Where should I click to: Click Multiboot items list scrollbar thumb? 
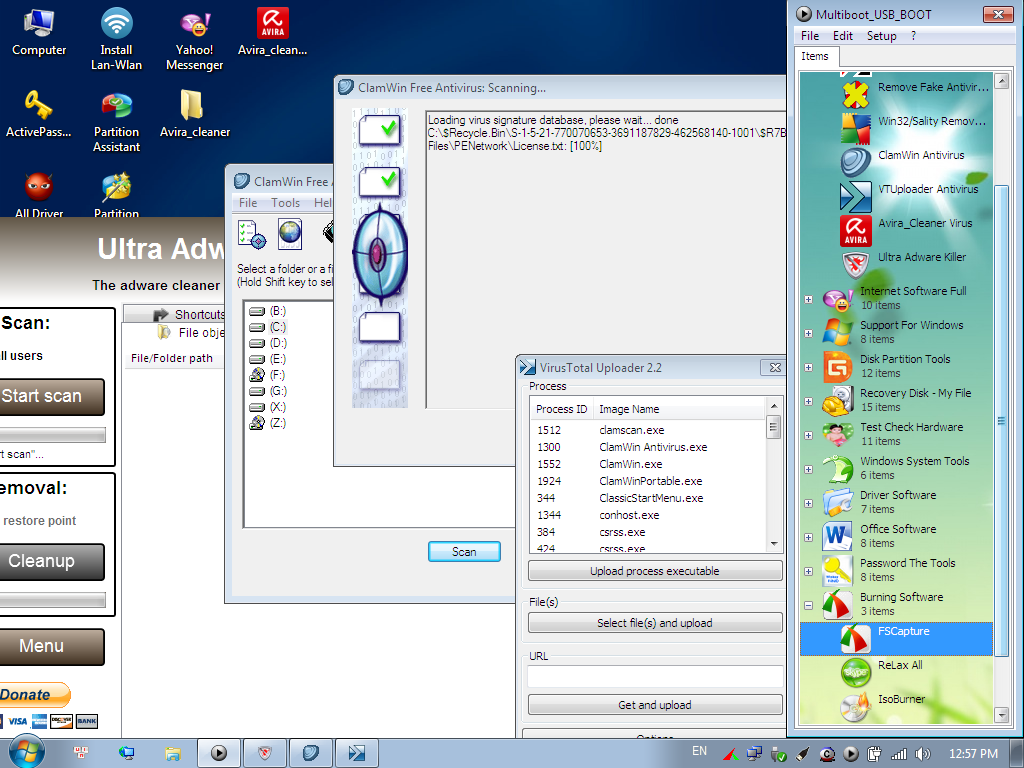1000,421
